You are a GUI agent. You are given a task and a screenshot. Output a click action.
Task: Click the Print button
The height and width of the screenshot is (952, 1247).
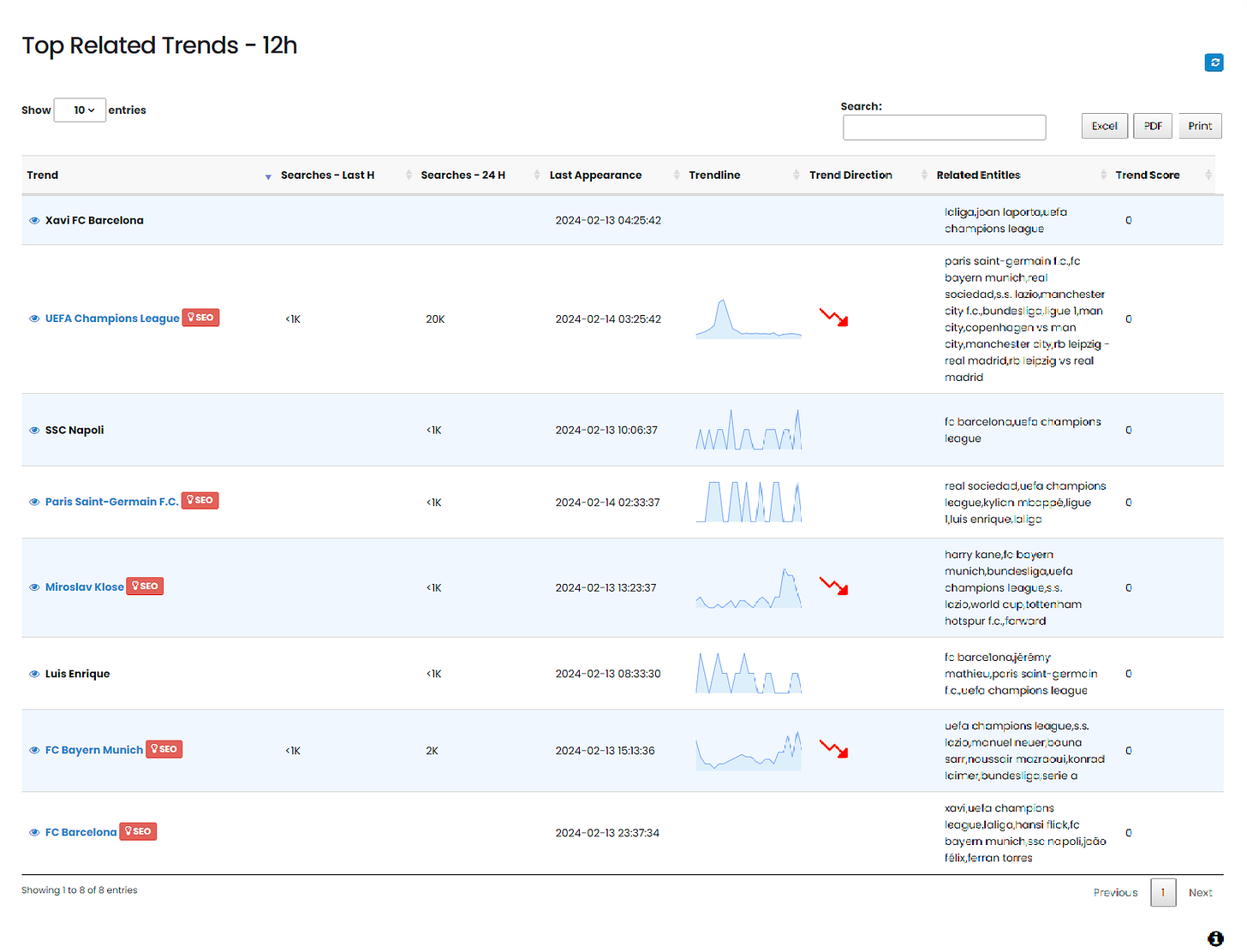[1200, 126]
